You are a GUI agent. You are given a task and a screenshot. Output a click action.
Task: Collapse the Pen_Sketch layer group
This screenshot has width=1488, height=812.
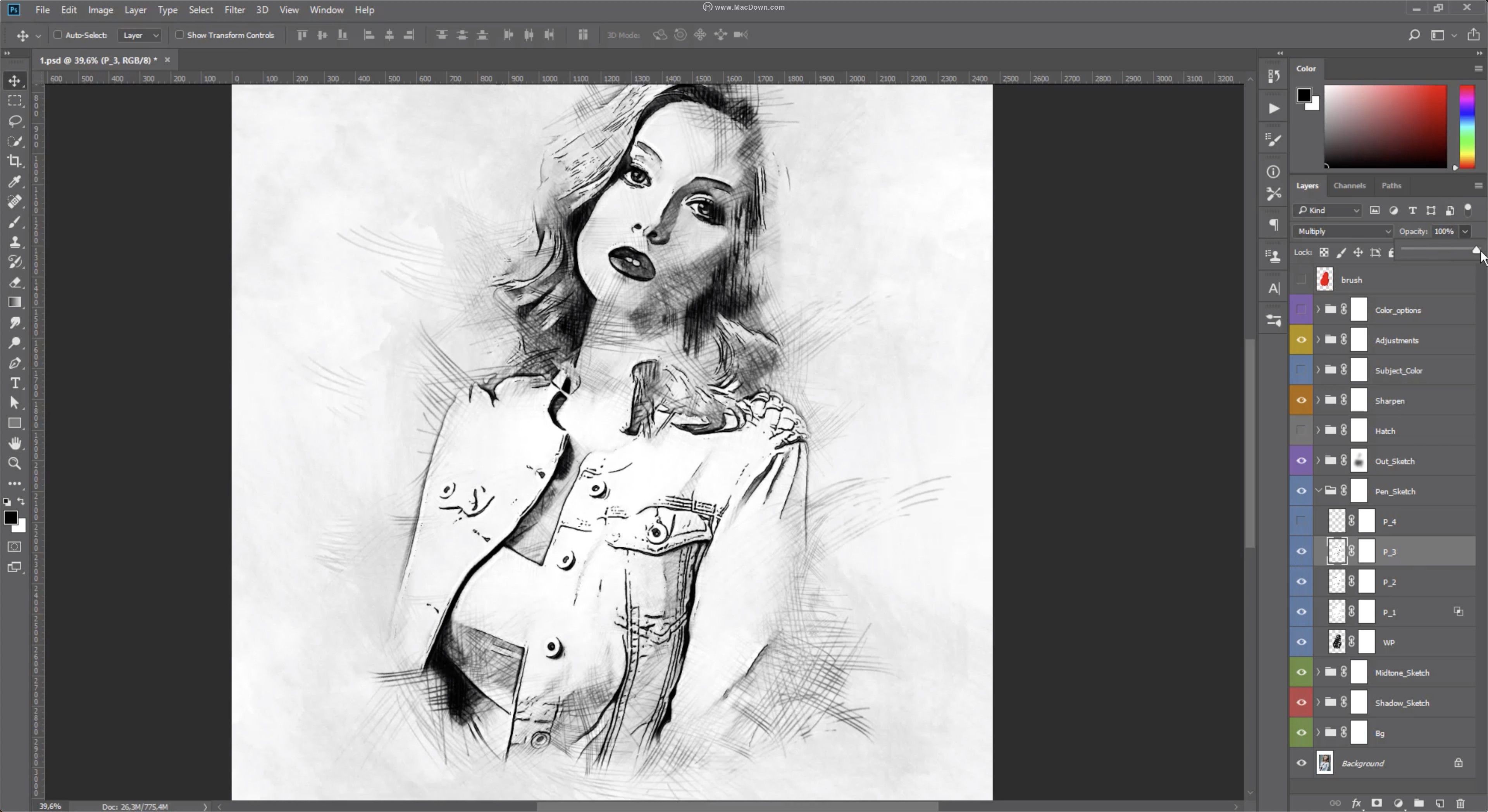[1318, 491]
